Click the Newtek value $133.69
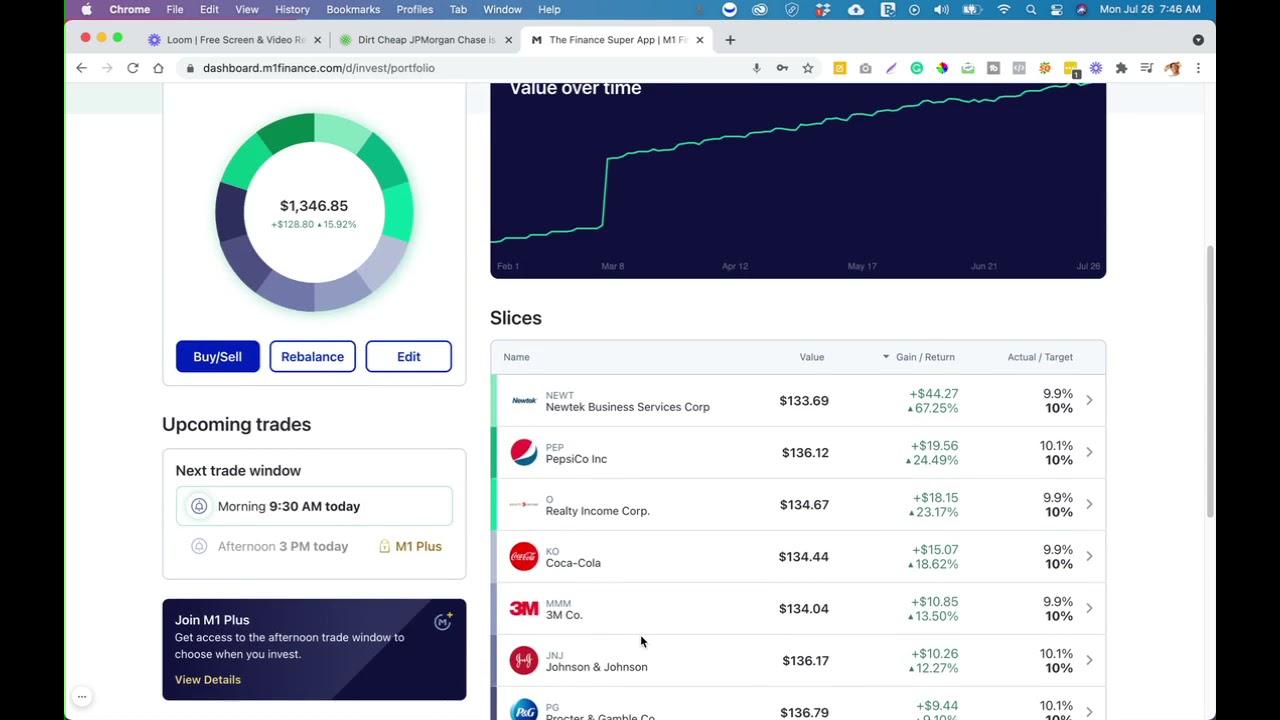Viewport: 1280px width, 720px height. tap(804, 401)
